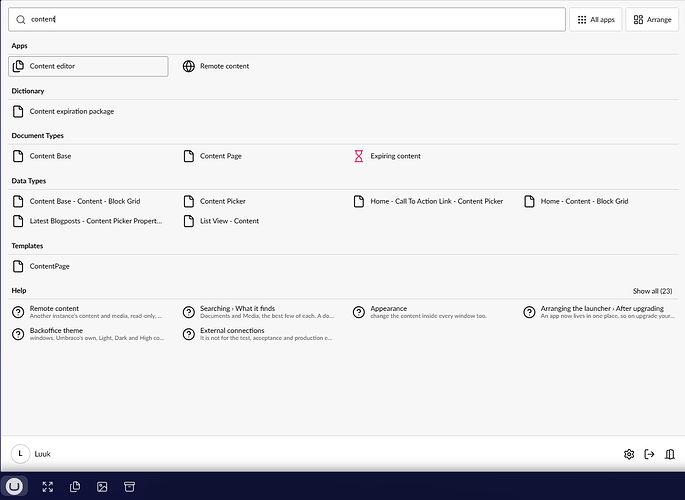Image resolution: width=685 pixels, height=500 pixels.
Task: Click help icon beside External connections
Action: tap(189, 334)
